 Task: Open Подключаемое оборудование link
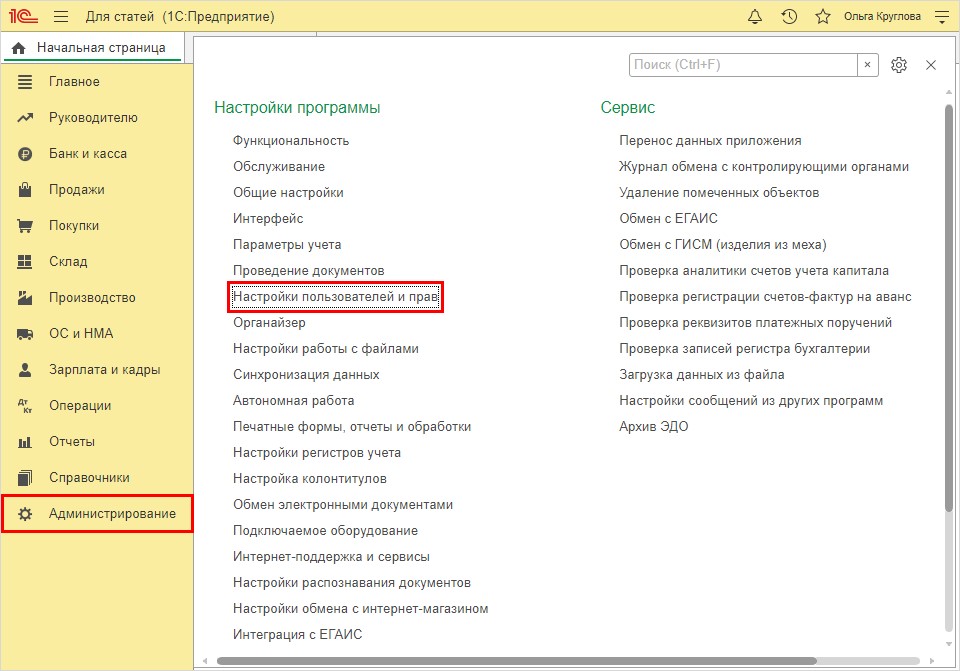tap(326, 531)
